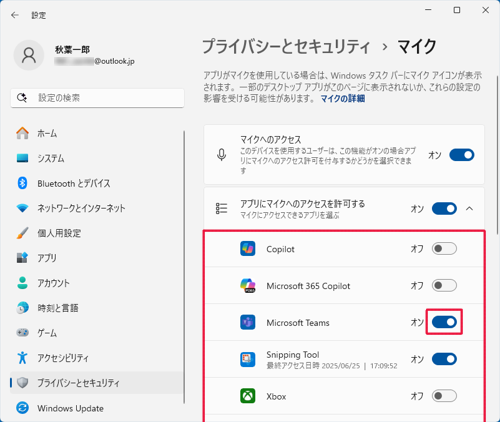The width and height of the screenshot is (500, 422).
Task: Collapse the app microphone access list
Action: pos(469,209)
